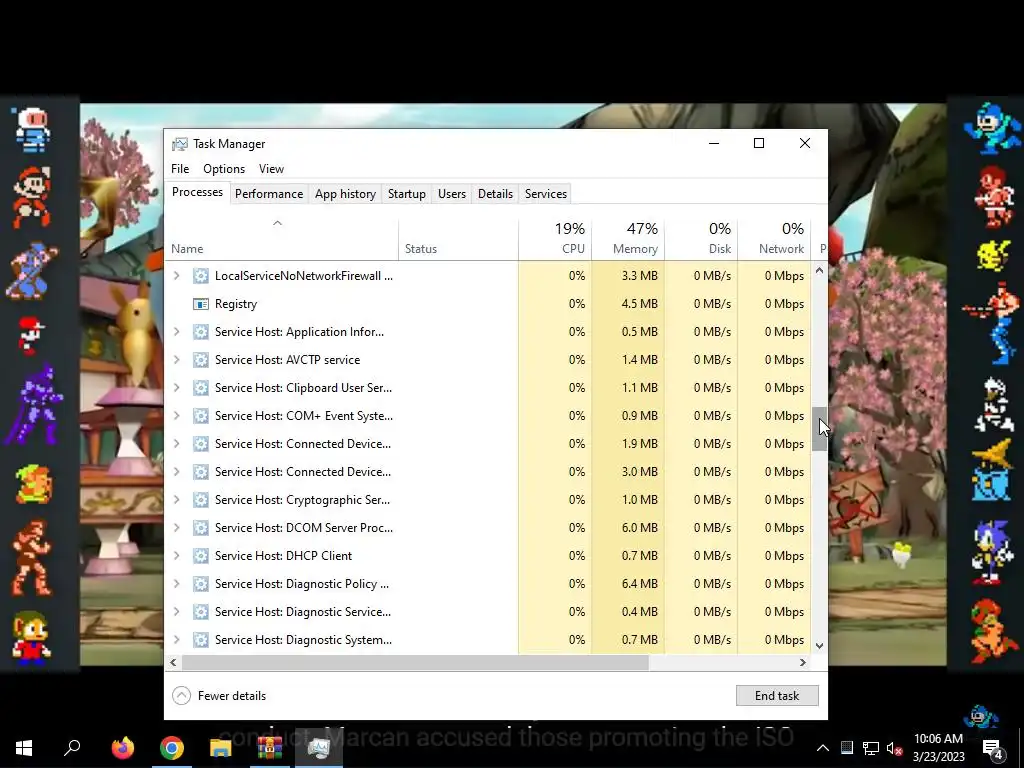This screenshot has height=768, width=1024.
Task: Click the Samus desktop sprite icon
Action: tap(991, 631)
